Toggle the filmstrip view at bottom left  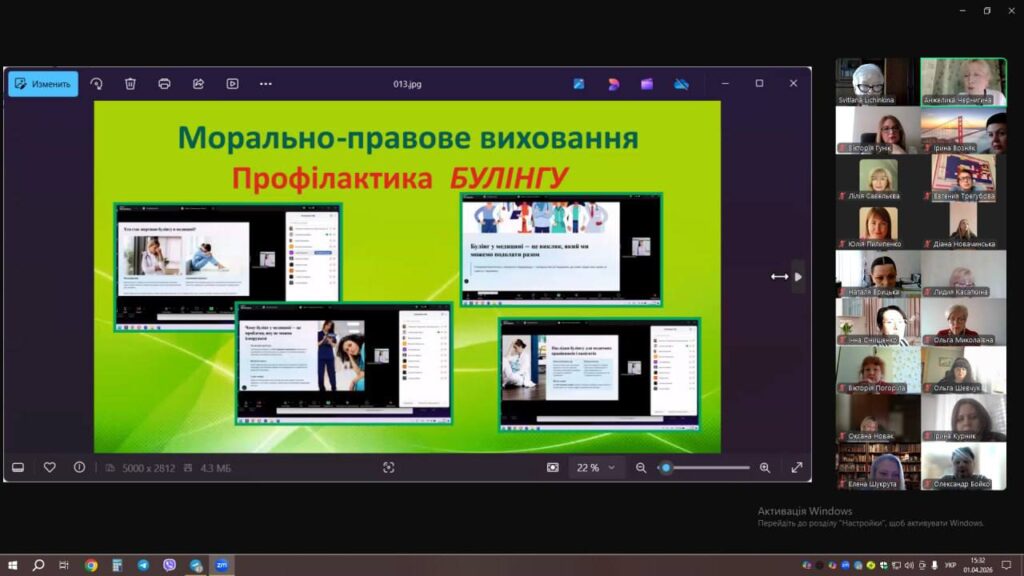click(x=18, y=467)
